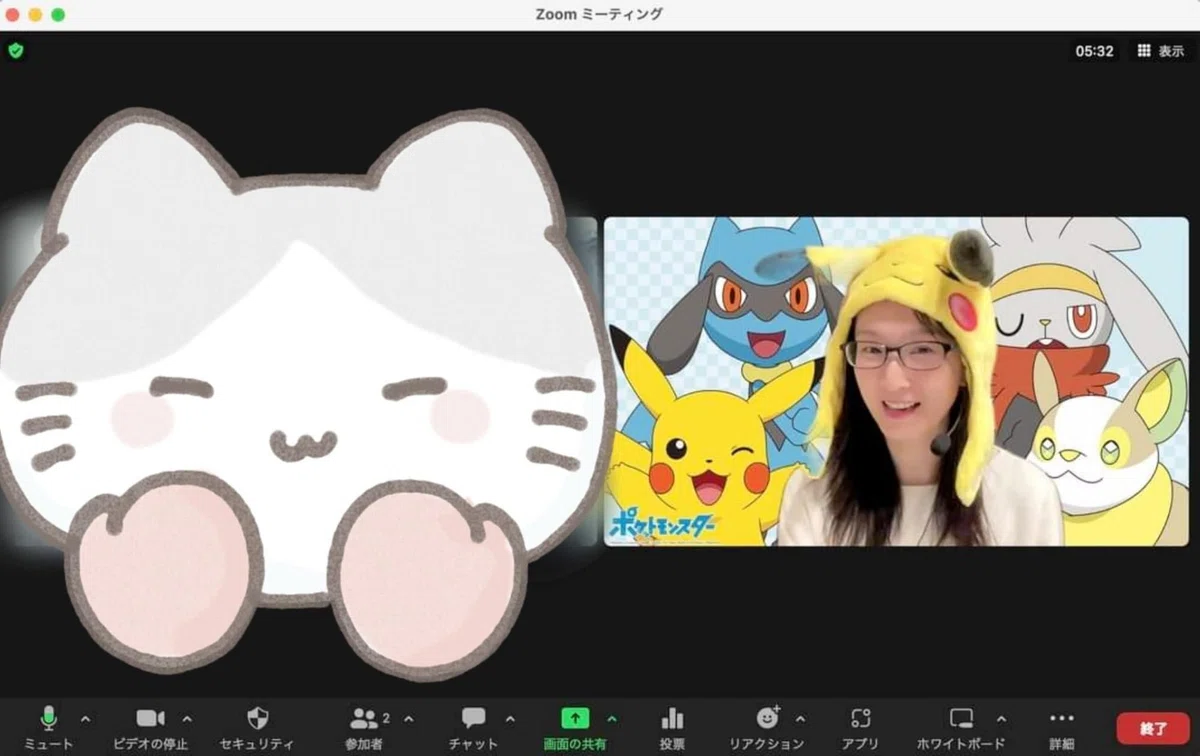Open the 参加者 participants panel
Screen dimensions: 1200x756
click(364, 727)
